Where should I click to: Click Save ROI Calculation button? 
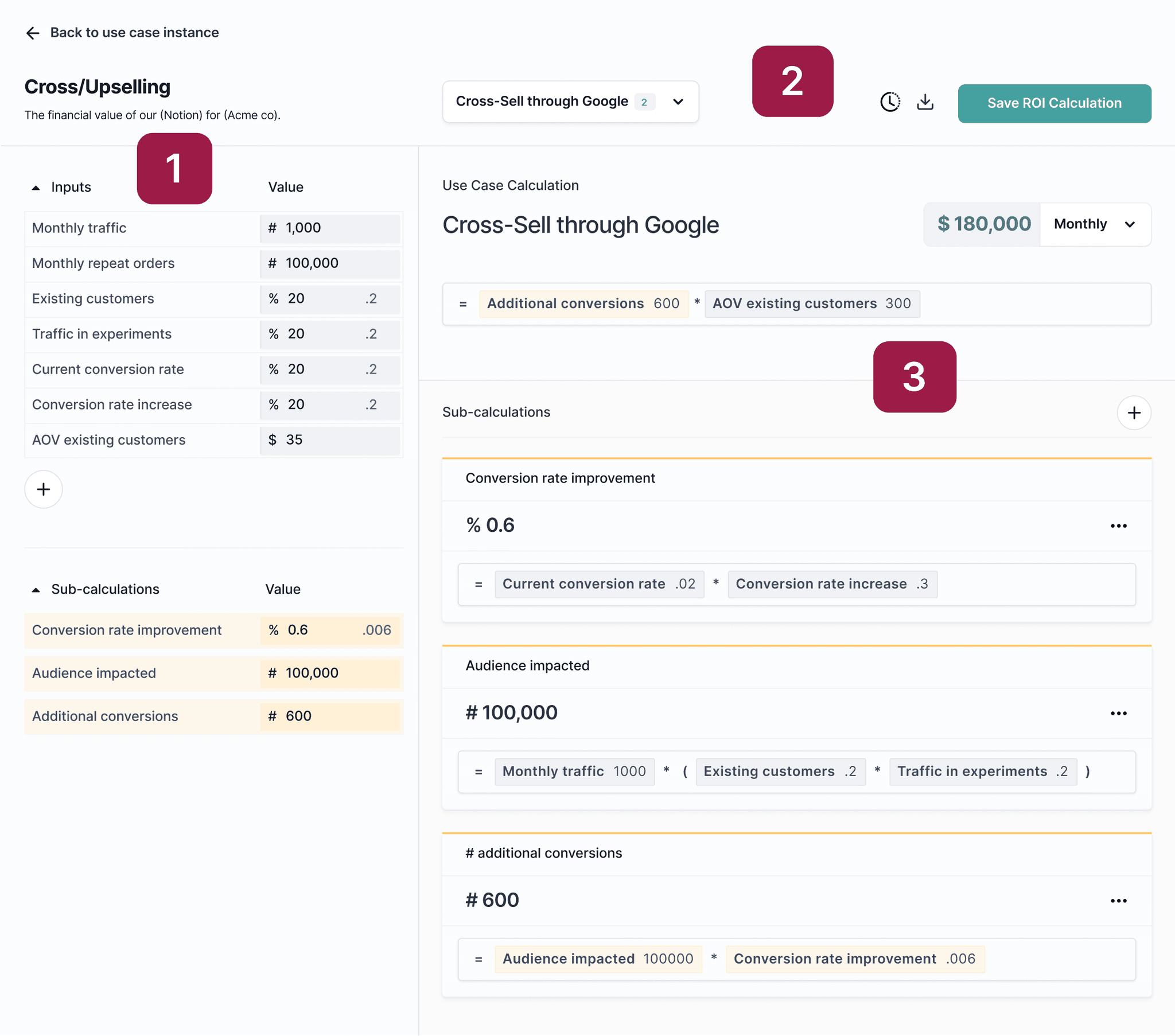tap(1054, 103)
